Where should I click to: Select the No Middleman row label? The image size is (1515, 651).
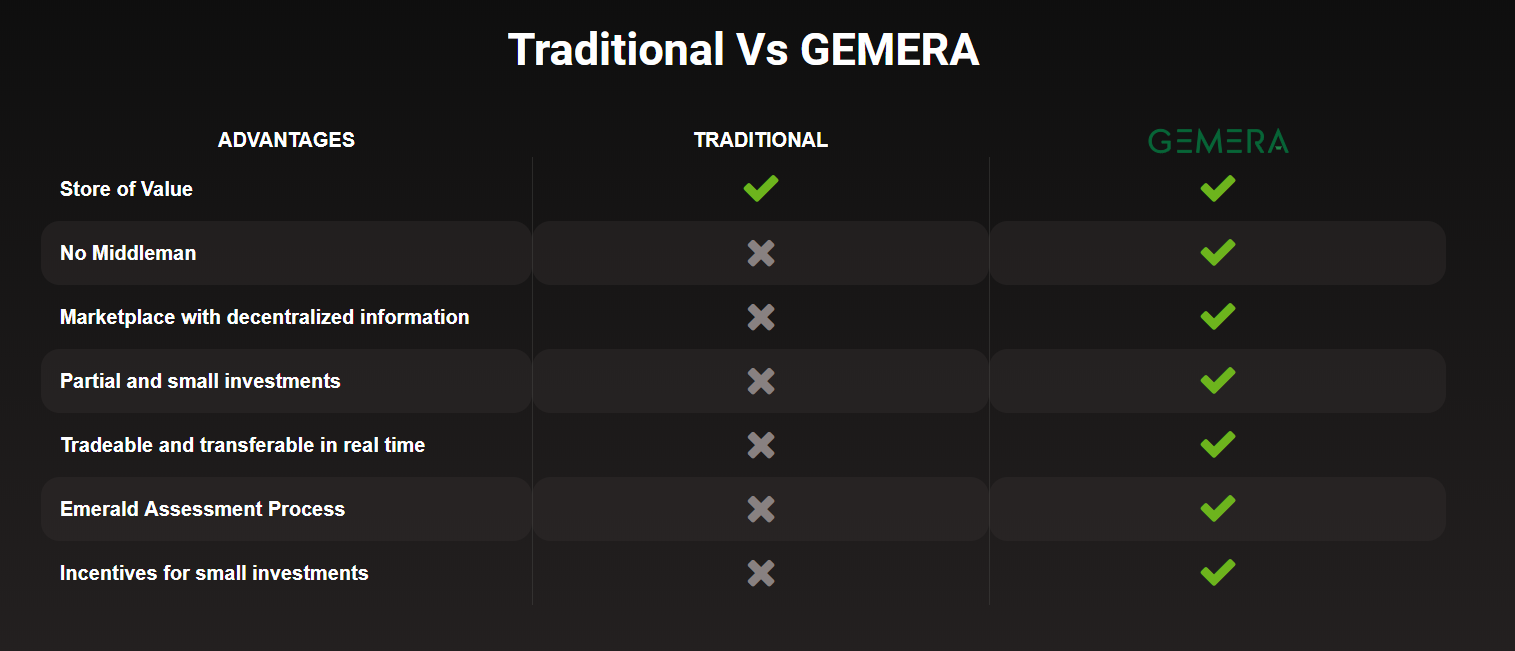coord(128,253)
